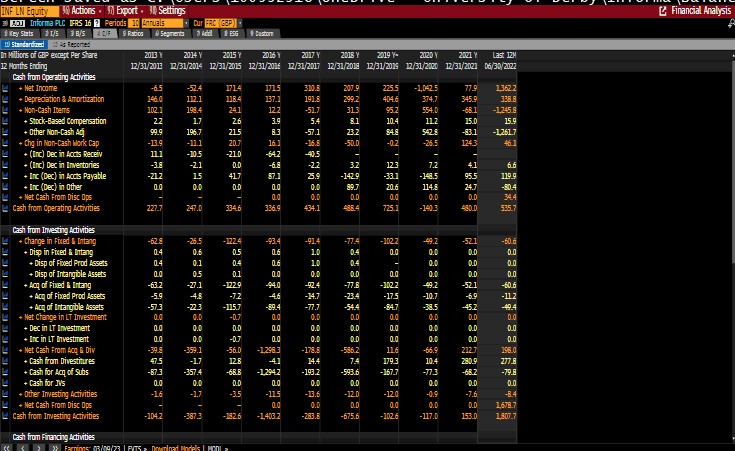Open the Annuals periodicity dropdown

tap(165, 23)
